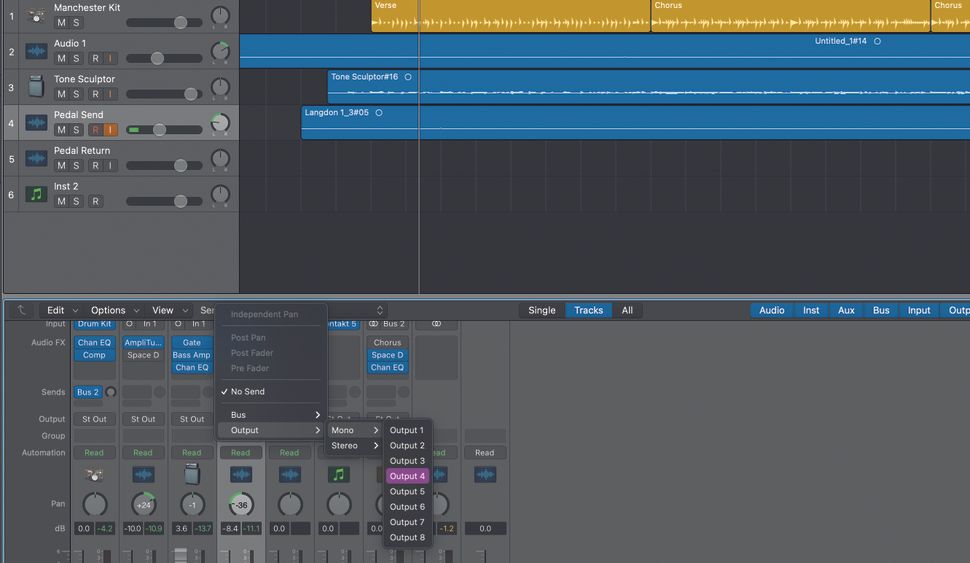This screenshot has width=970, height=563.
Task: Switch mixer to All view
Action: tap(627, 310)
